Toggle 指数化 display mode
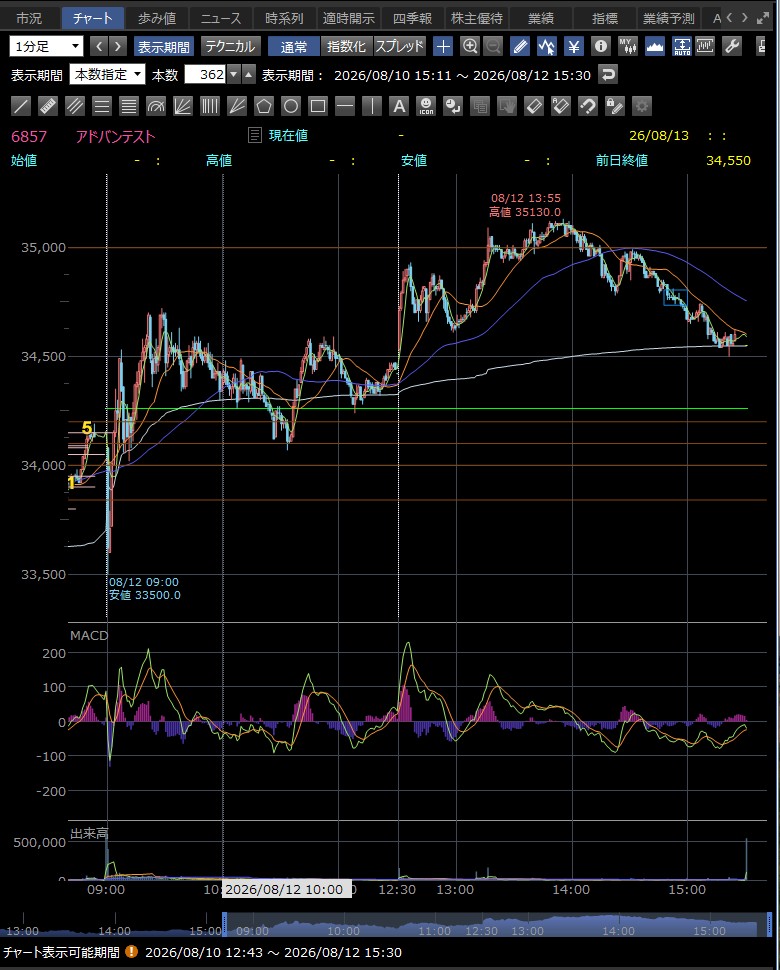The height and width of the screenshot is (970, 780). [x=346, y=46]
